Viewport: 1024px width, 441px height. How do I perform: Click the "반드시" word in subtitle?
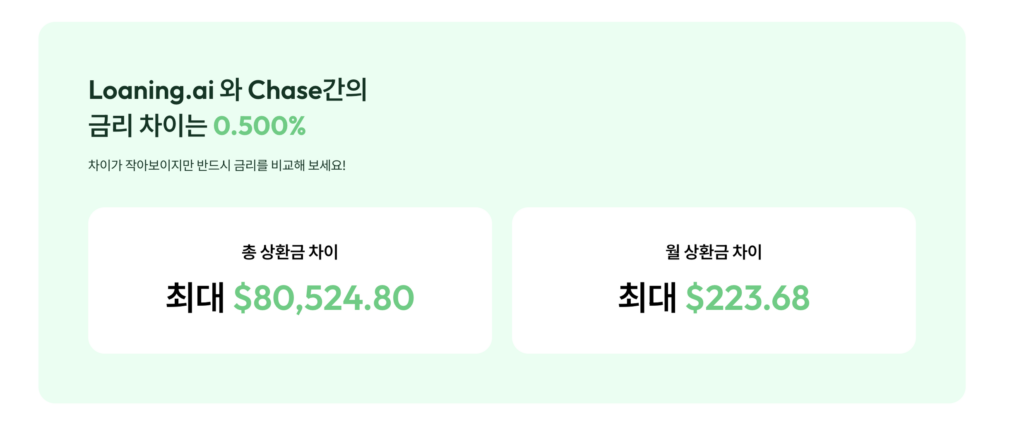point(212,165)
